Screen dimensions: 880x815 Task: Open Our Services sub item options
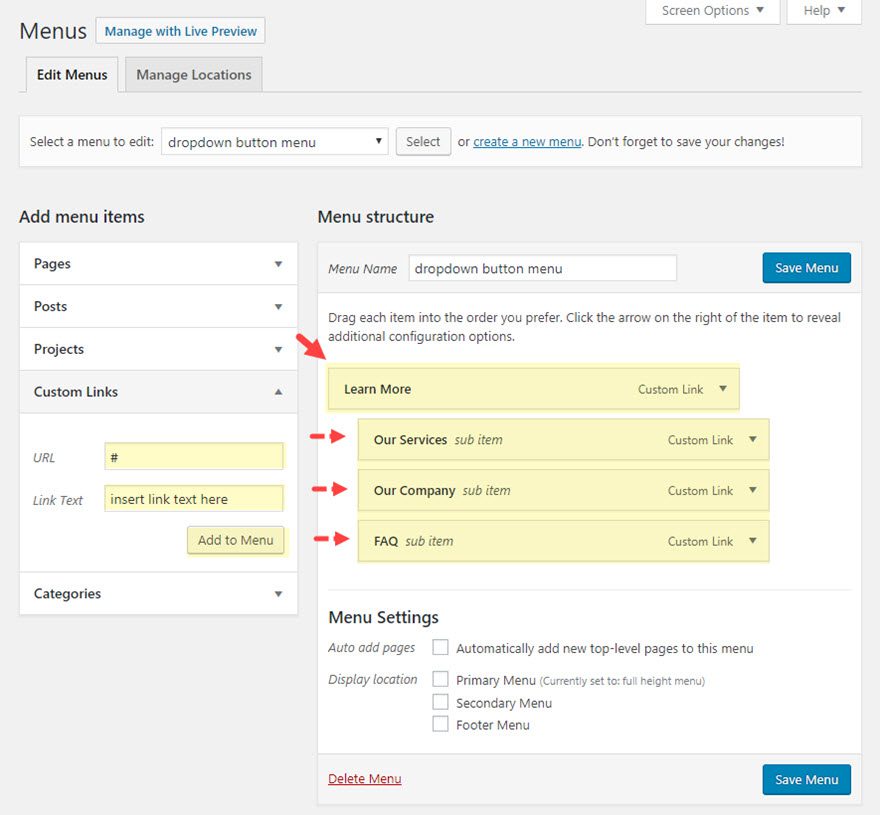pos(752,439)
